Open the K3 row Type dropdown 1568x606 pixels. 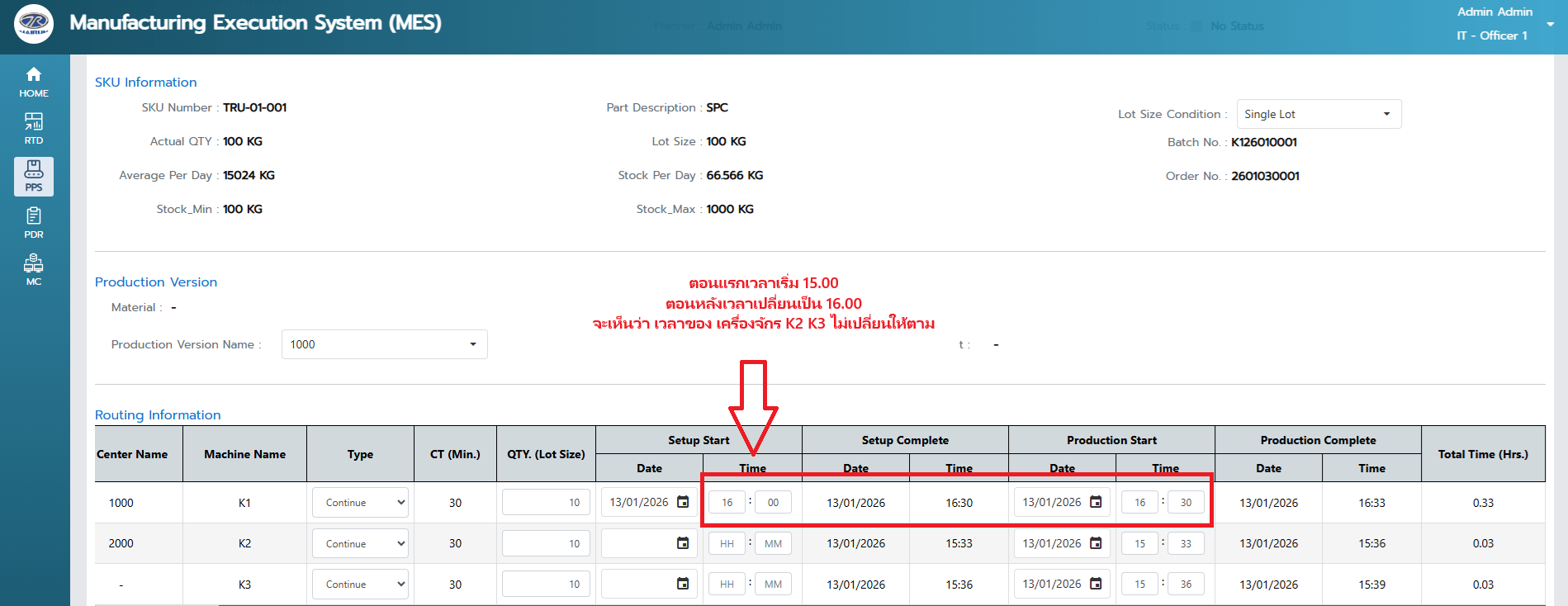tap(360, 584)
